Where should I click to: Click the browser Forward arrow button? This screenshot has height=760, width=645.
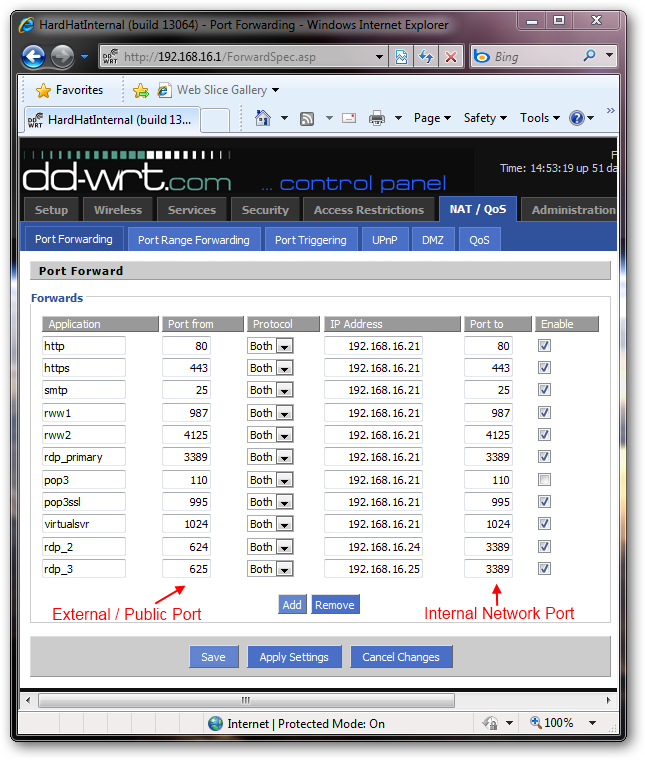(x=63, y=57)
